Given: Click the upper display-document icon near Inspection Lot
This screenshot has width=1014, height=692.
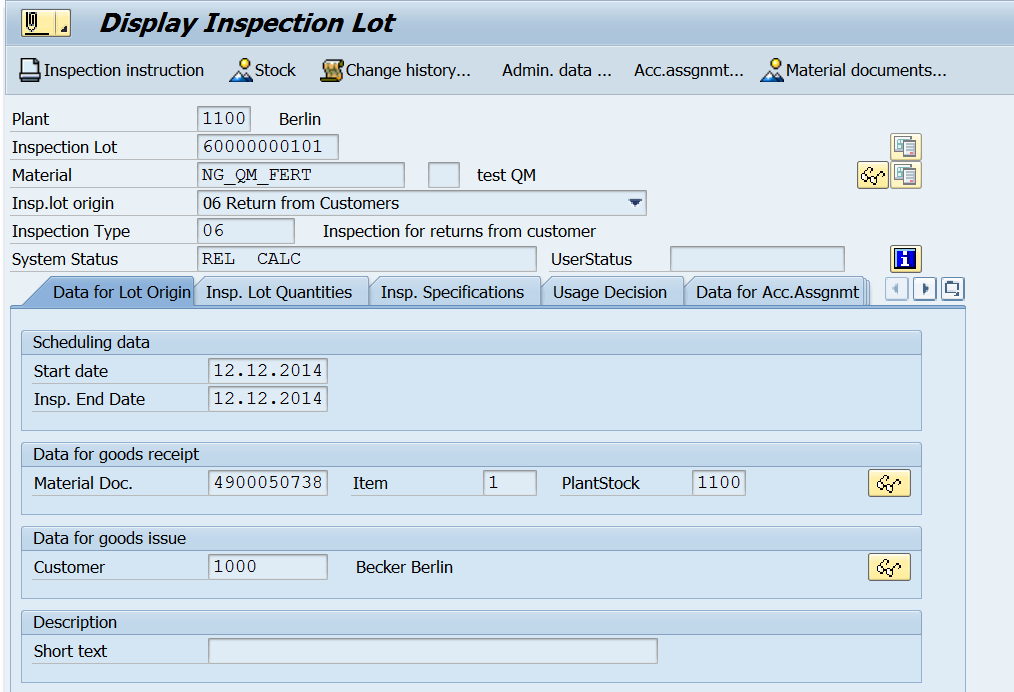Looking at the screenshot, I should pyautogui.click(x=906, y=146).
